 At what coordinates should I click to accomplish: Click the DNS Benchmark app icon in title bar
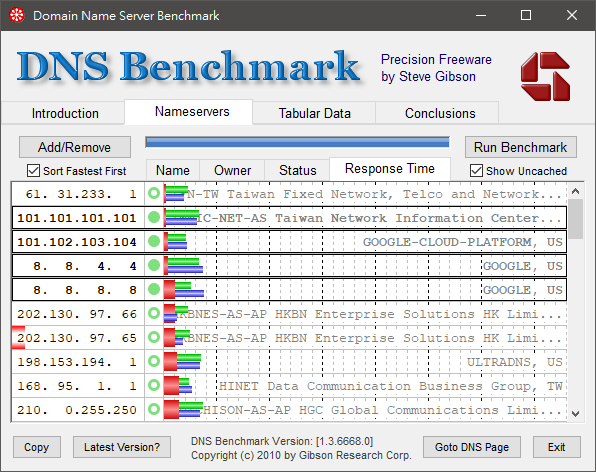(x=17, y=15)
